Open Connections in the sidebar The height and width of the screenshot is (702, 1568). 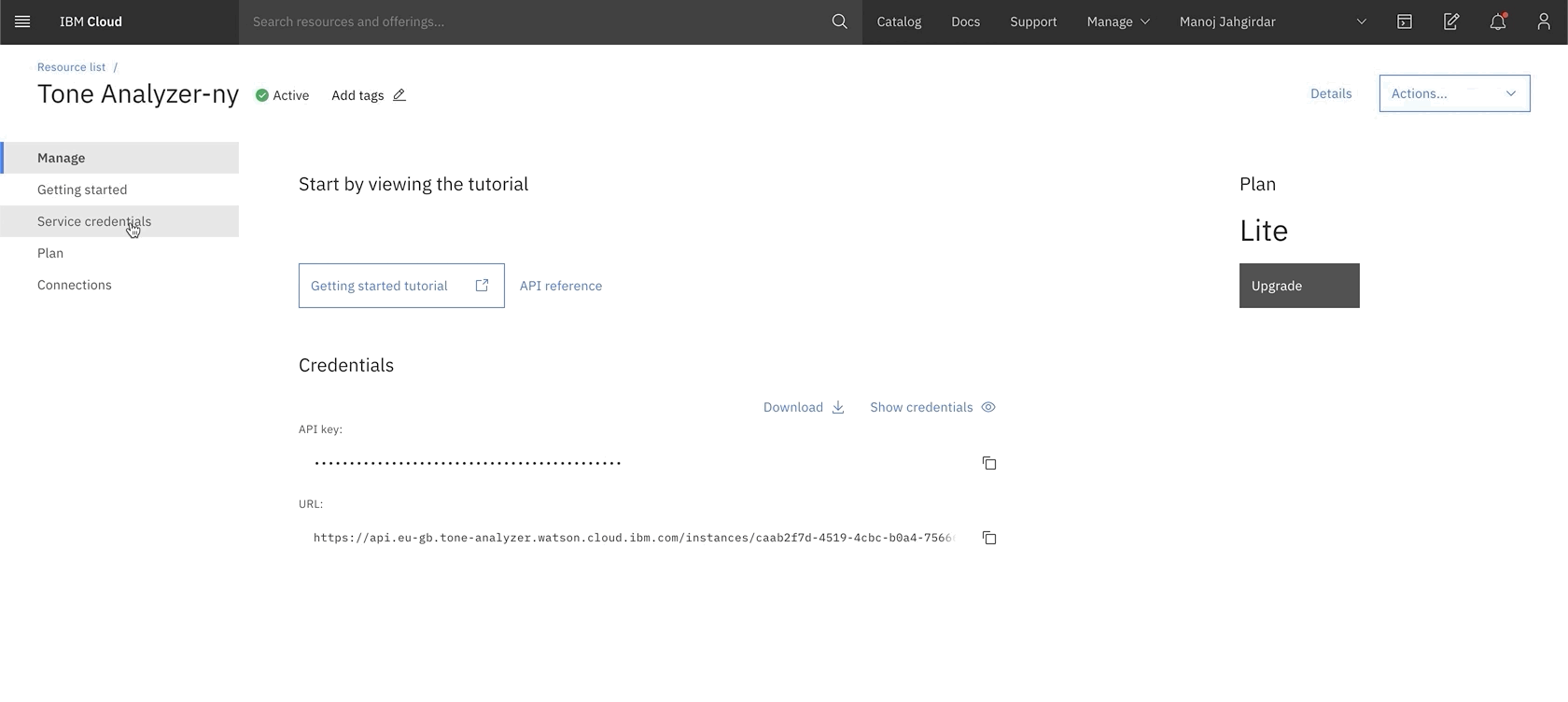[x=119, y=285]
